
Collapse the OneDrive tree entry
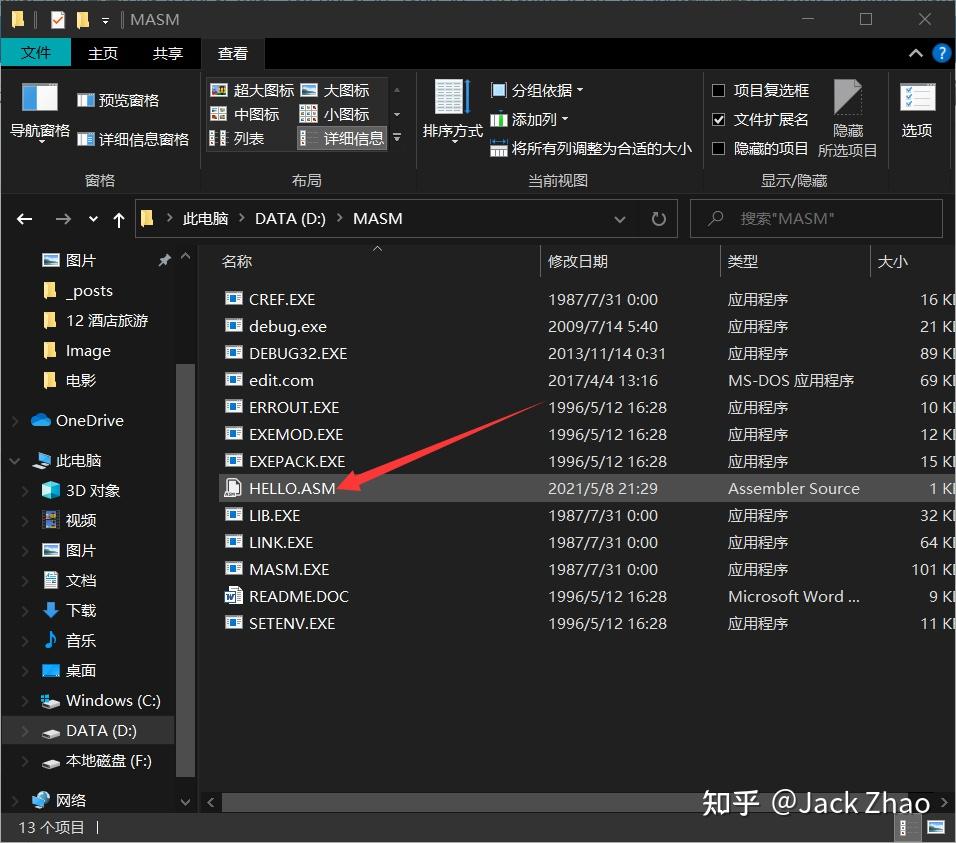(x=16, y=420)
